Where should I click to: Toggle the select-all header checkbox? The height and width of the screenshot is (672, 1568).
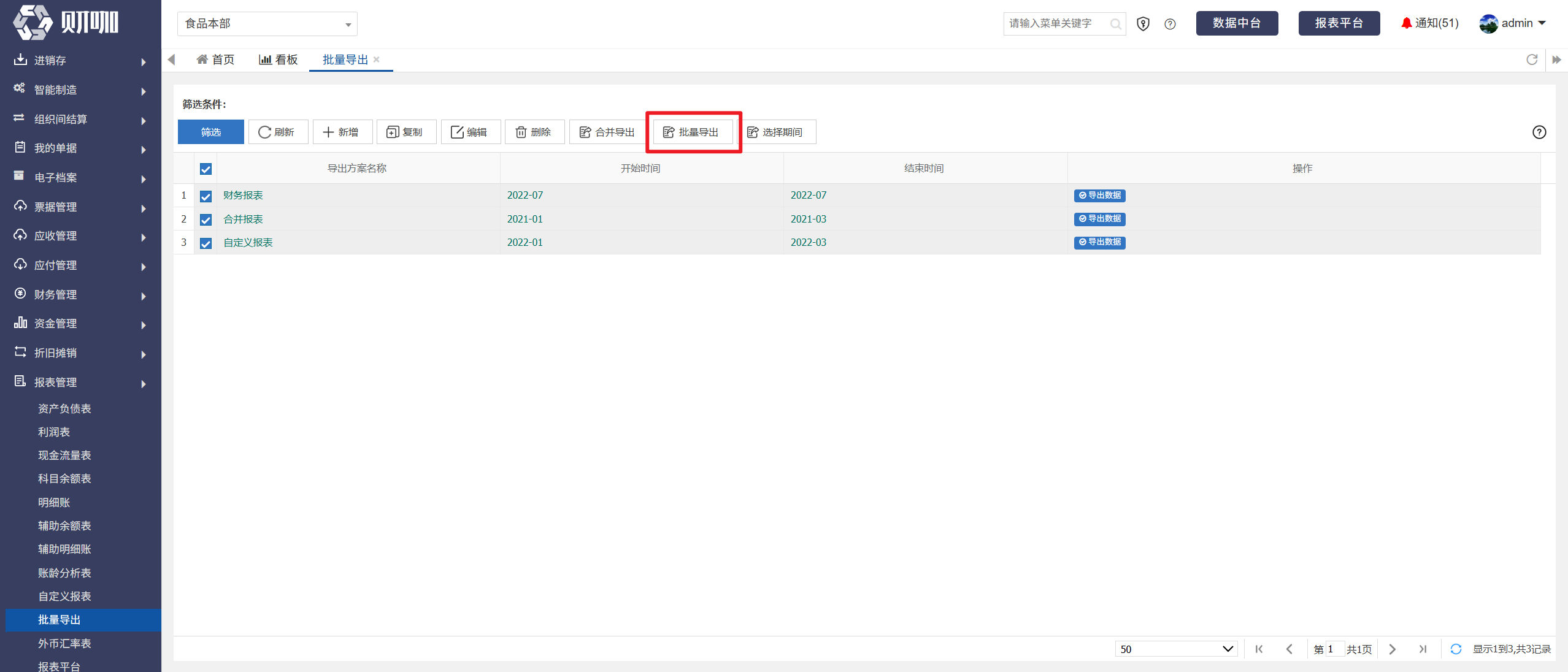[206, 169]
